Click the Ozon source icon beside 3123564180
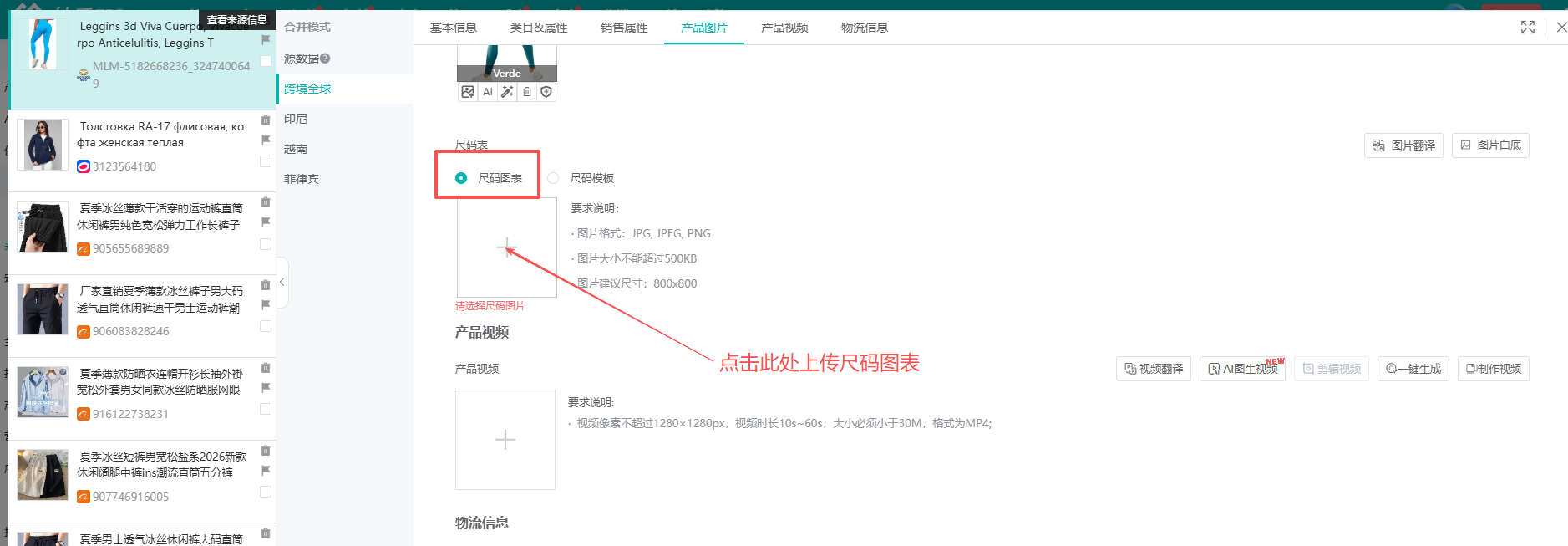This screenshot has height=546, width=1568. point(84,166)
